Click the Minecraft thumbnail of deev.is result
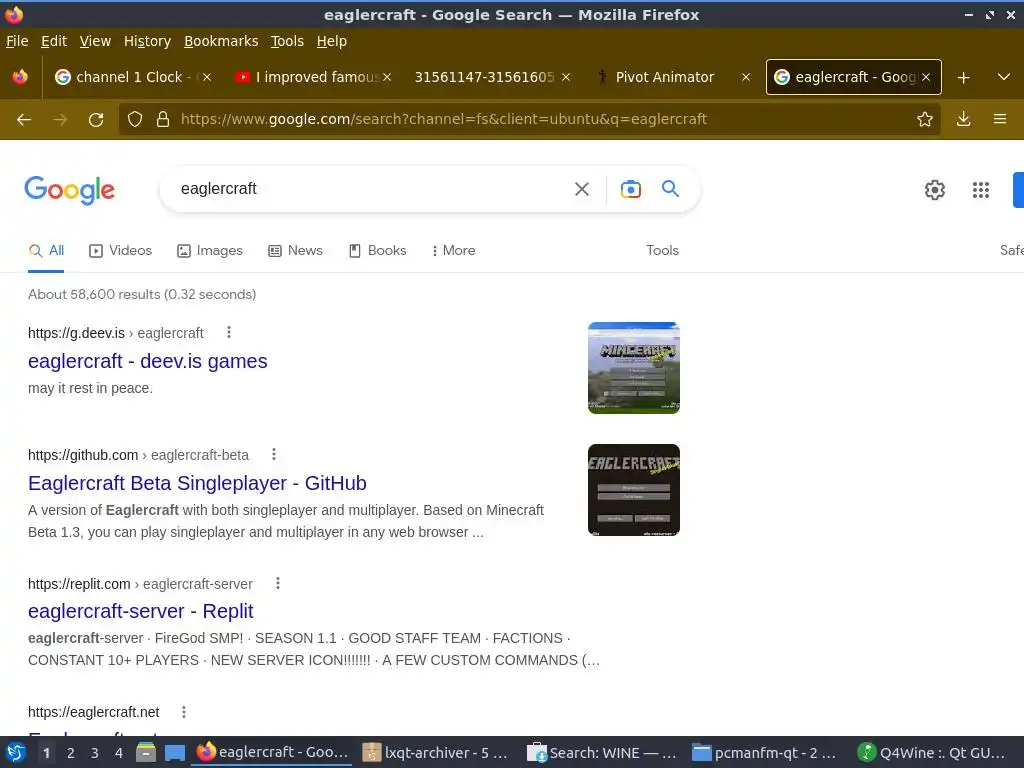This screenshot has height=768, width=1024. [x=633, y=368]
